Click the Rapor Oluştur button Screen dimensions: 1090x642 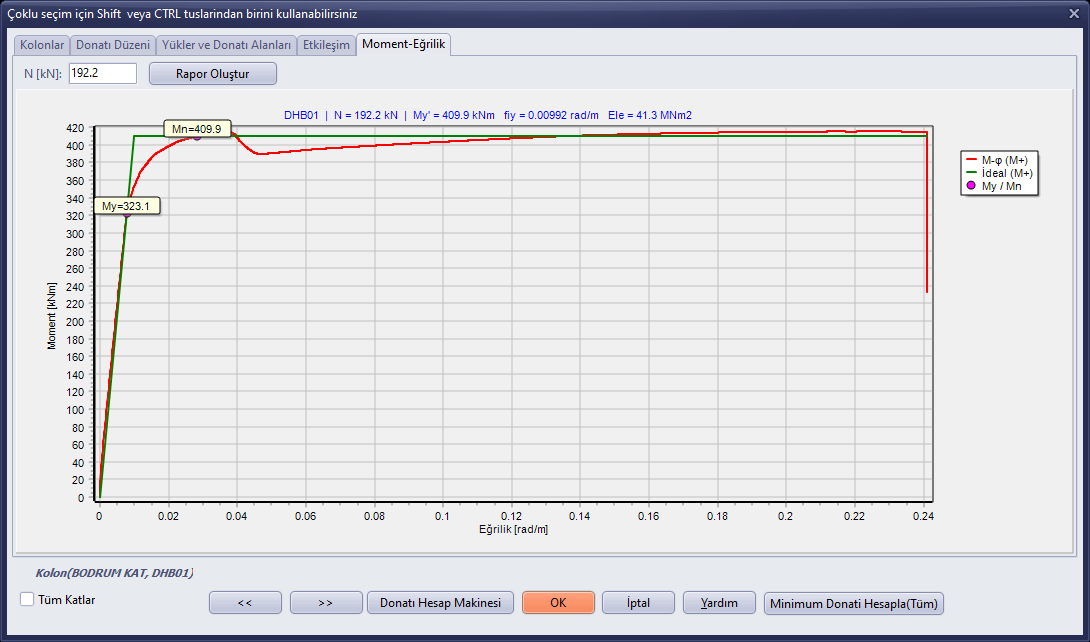point(213,74)
